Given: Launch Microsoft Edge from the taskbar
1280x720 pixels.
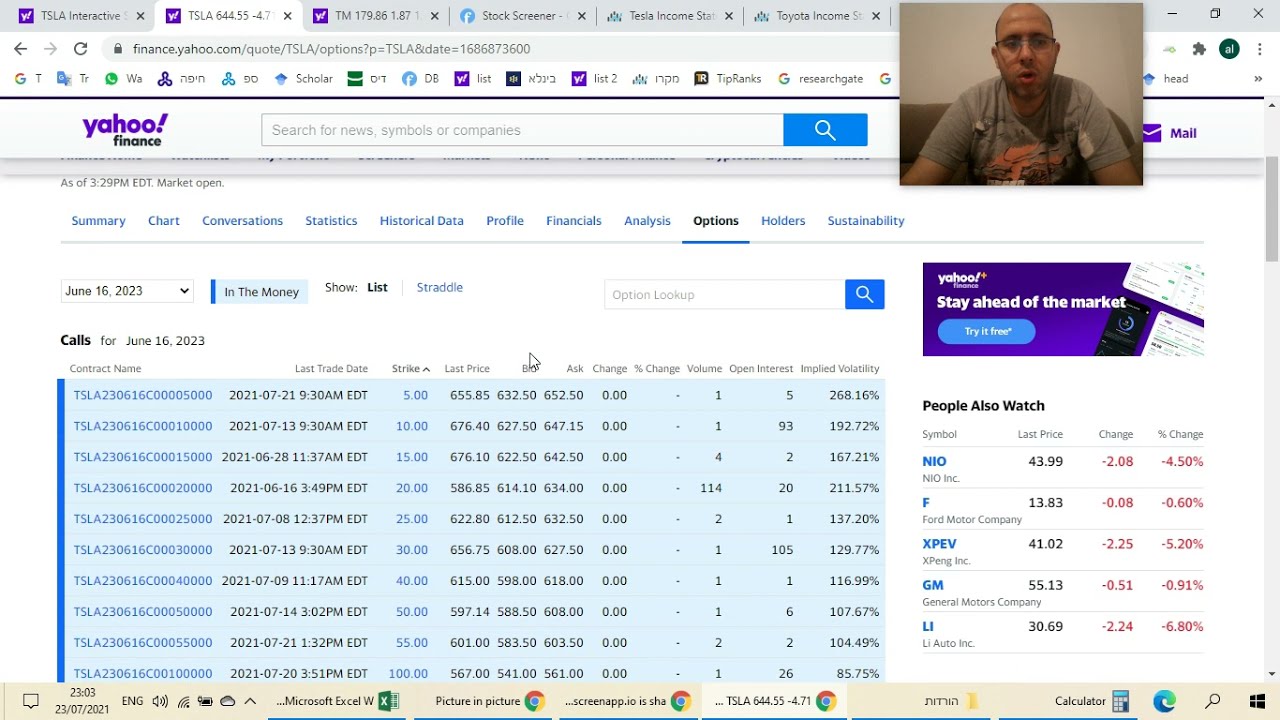Looking at the screenshot, I should [1164, 701].
